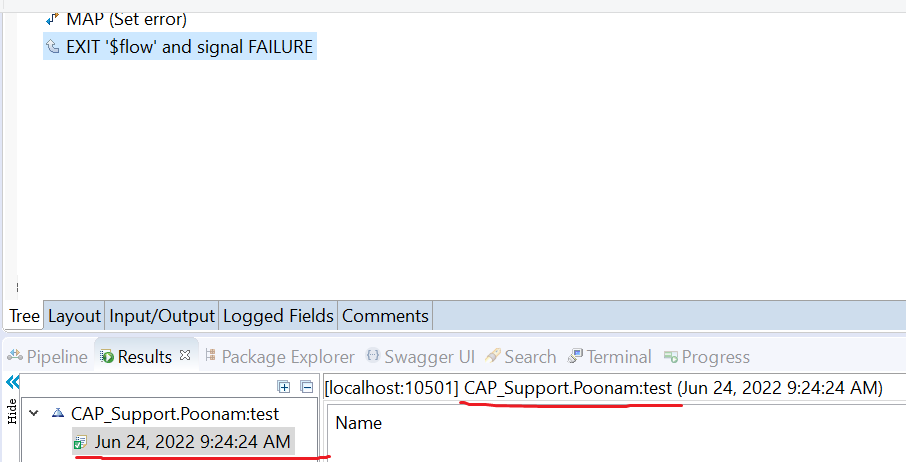The image size is (906, 462).
Task: Open the Terminal view
Action: pyautogui.click(x=610, y=357)
